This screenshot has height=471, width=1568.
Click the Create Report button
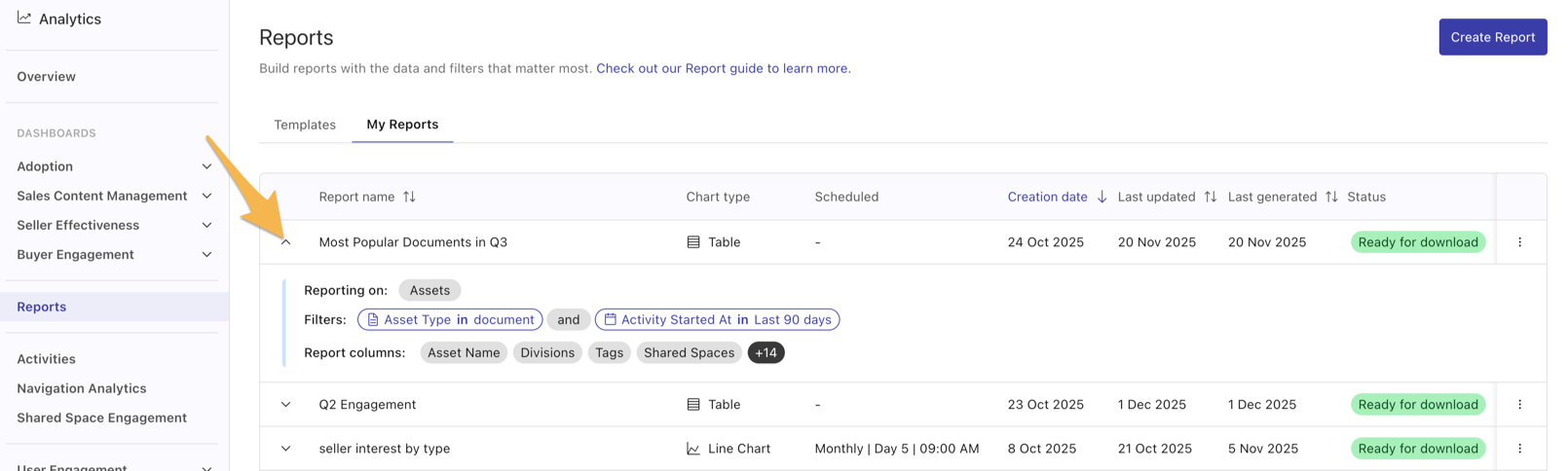(1492, 37)
